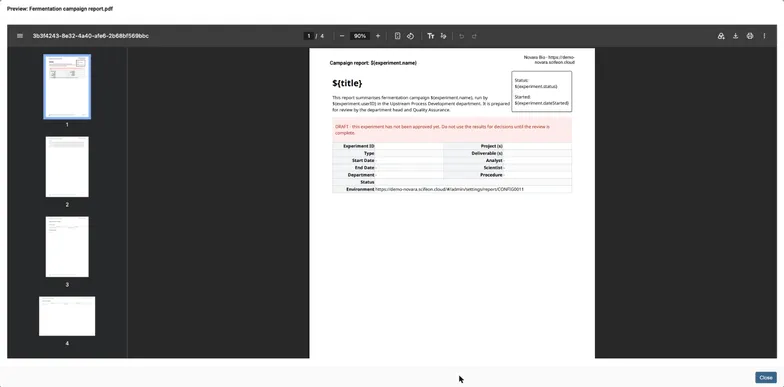Screen dimensions: 784x387
Task: Click the 'Start Date' table label
Action: pos(363,160)
